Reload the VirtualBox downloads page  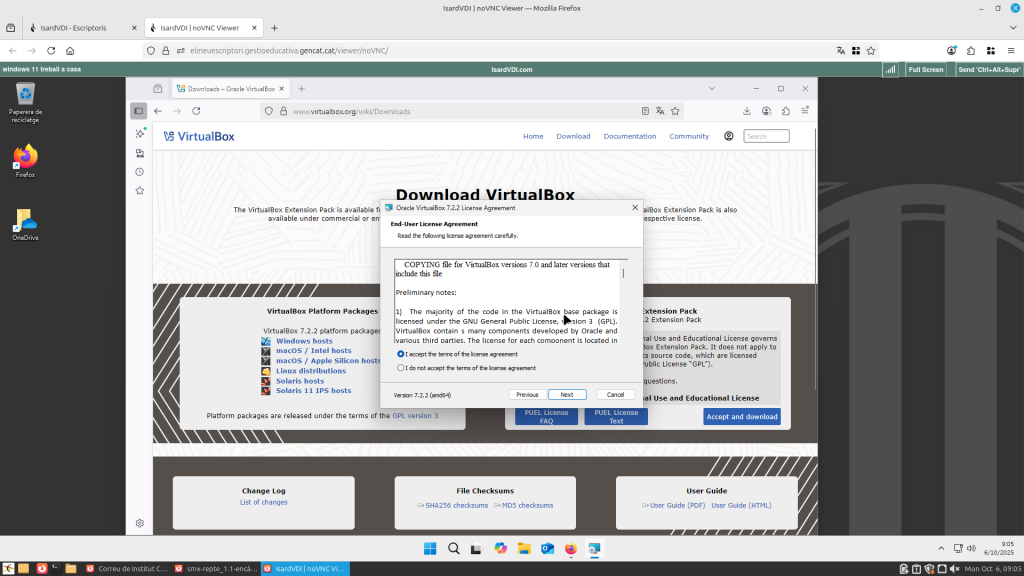(x=196, y=111)
